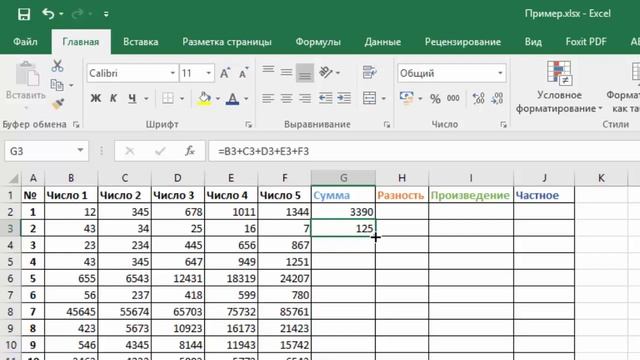Image resolution: width=640 pixels, height=360 pixels.
Task: Click the Middle Align icon
Action: pos(287,73)
